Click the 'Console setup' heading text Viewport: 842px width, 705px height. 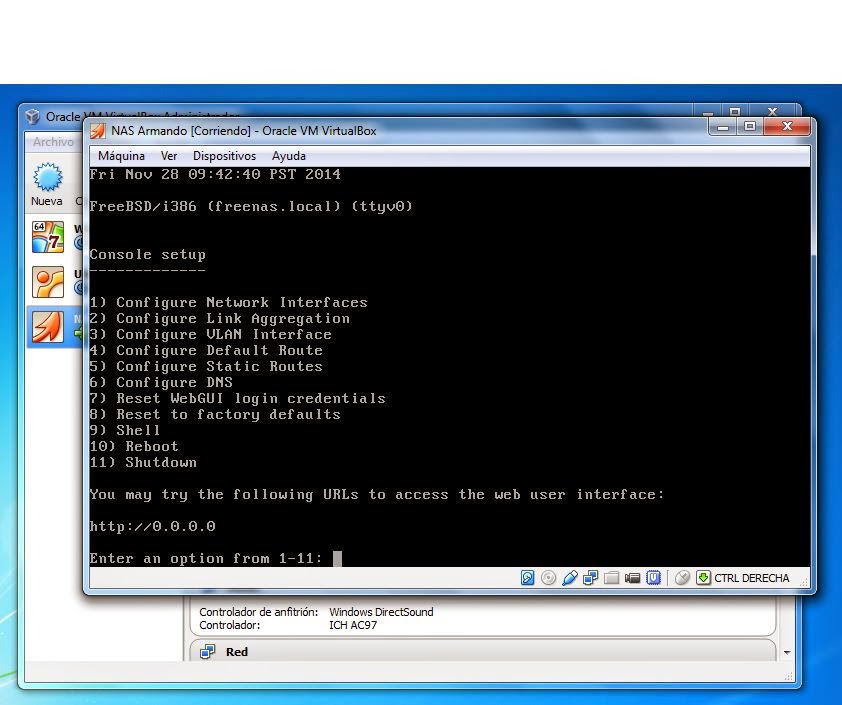point(148,255)
